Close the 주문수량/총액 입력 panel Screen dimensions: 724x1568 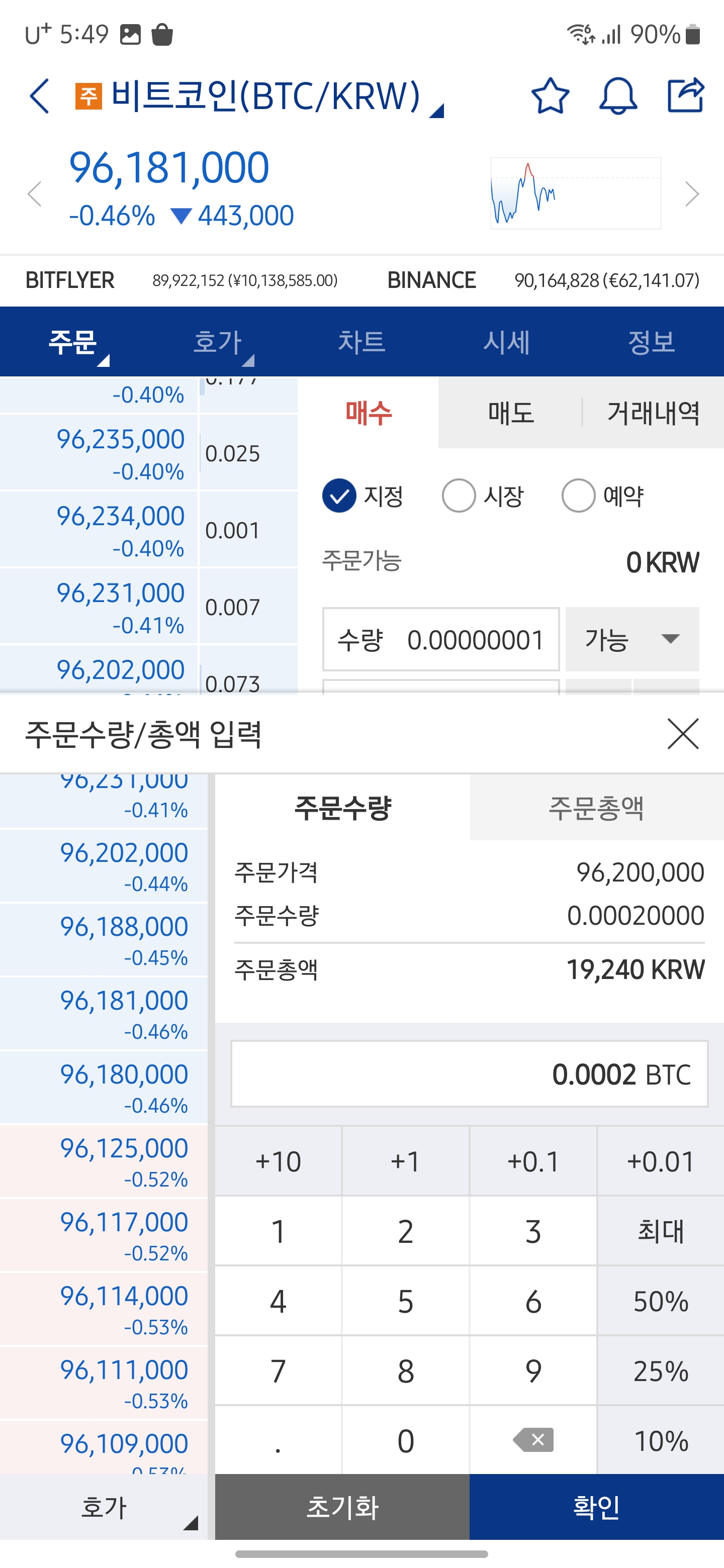coord(683,733)
